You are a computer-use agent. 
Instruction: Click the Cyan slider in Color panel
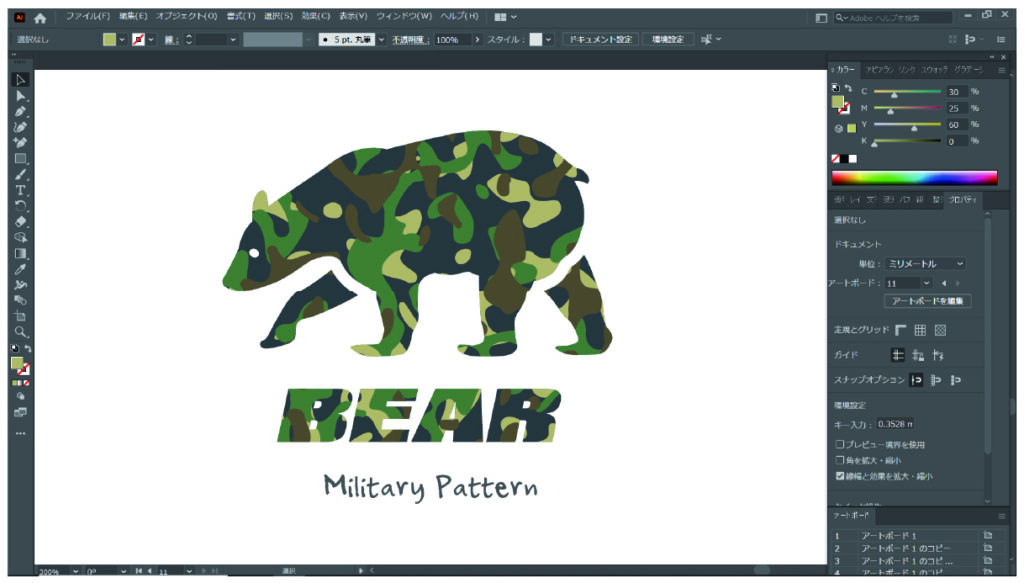pyautogui.click(x=907, y=92)
